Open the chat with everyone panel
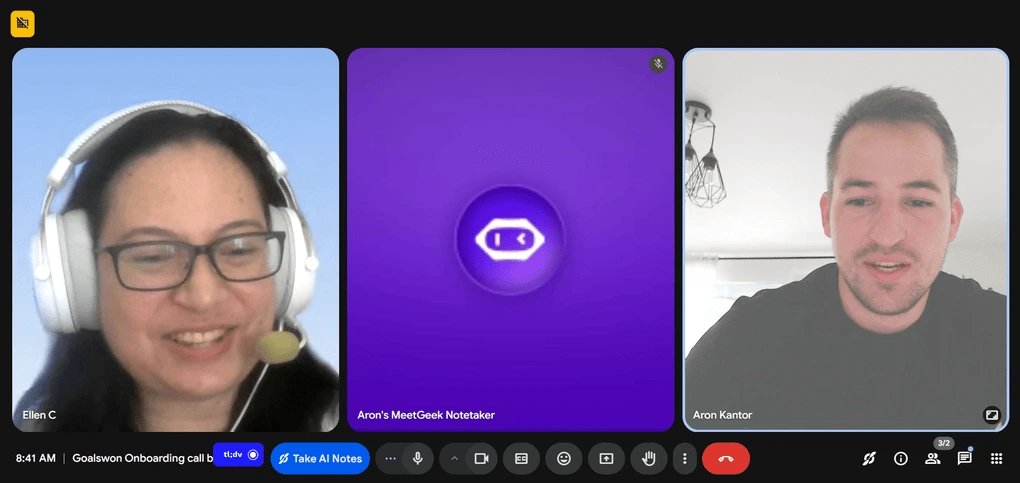Image resolution: width=1020 pixels, height=483 pixels. [x=965, y=458]
